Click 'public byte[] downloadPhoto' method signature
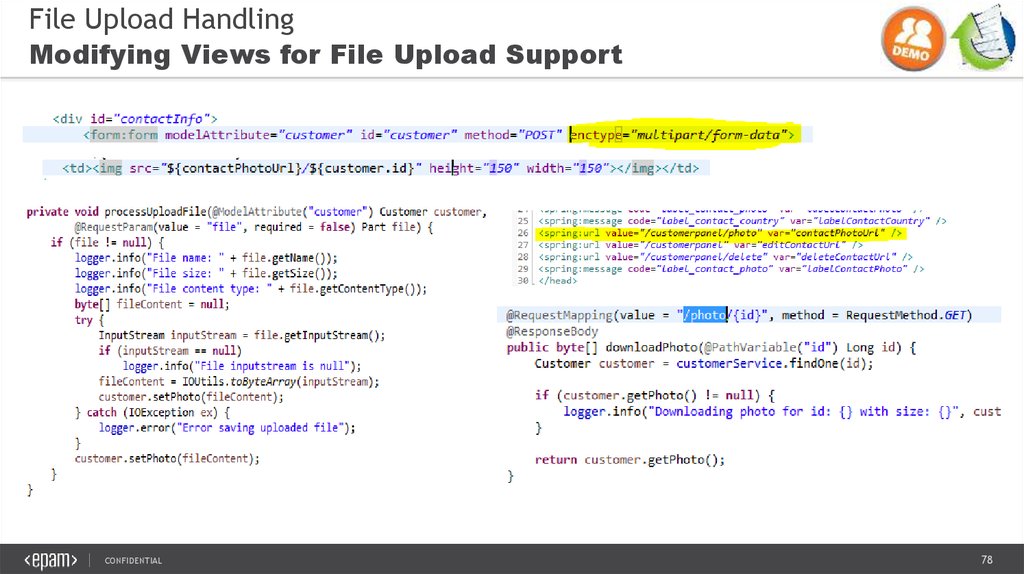The height and width of the screenshot is (574, 1024). (x=711, y=347)
